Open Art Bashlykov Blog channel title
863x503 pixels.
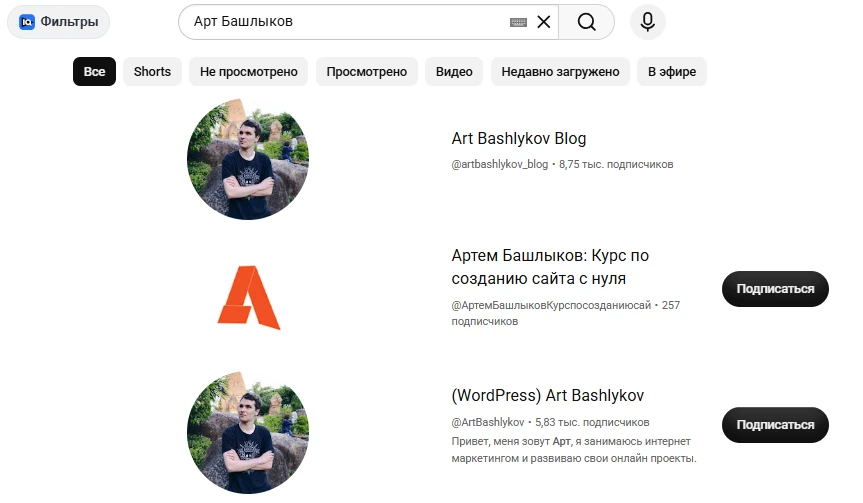(x=518, y=139)
